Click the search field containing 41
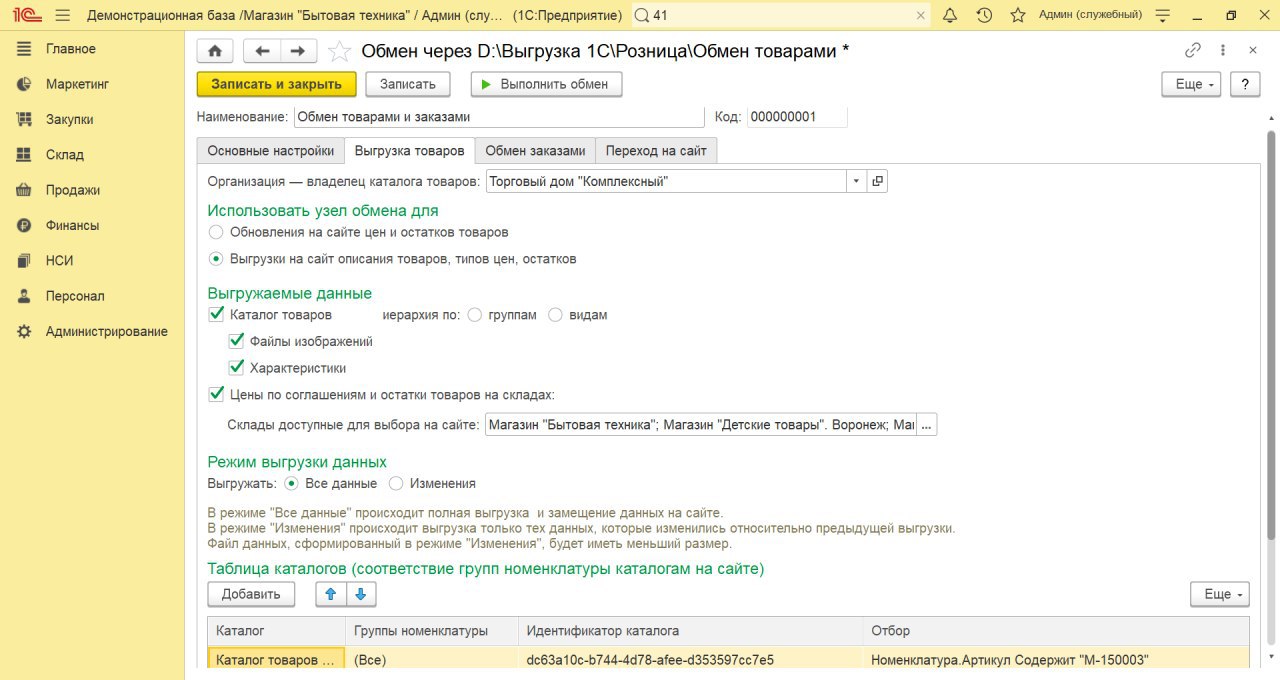 click(780, 15)
